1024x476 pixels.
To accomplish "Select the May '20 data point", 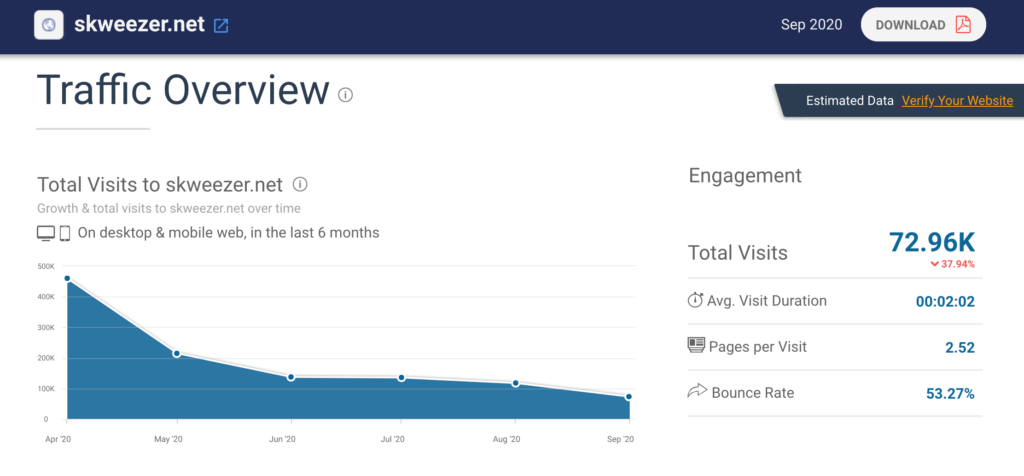I will coord(176,354).
